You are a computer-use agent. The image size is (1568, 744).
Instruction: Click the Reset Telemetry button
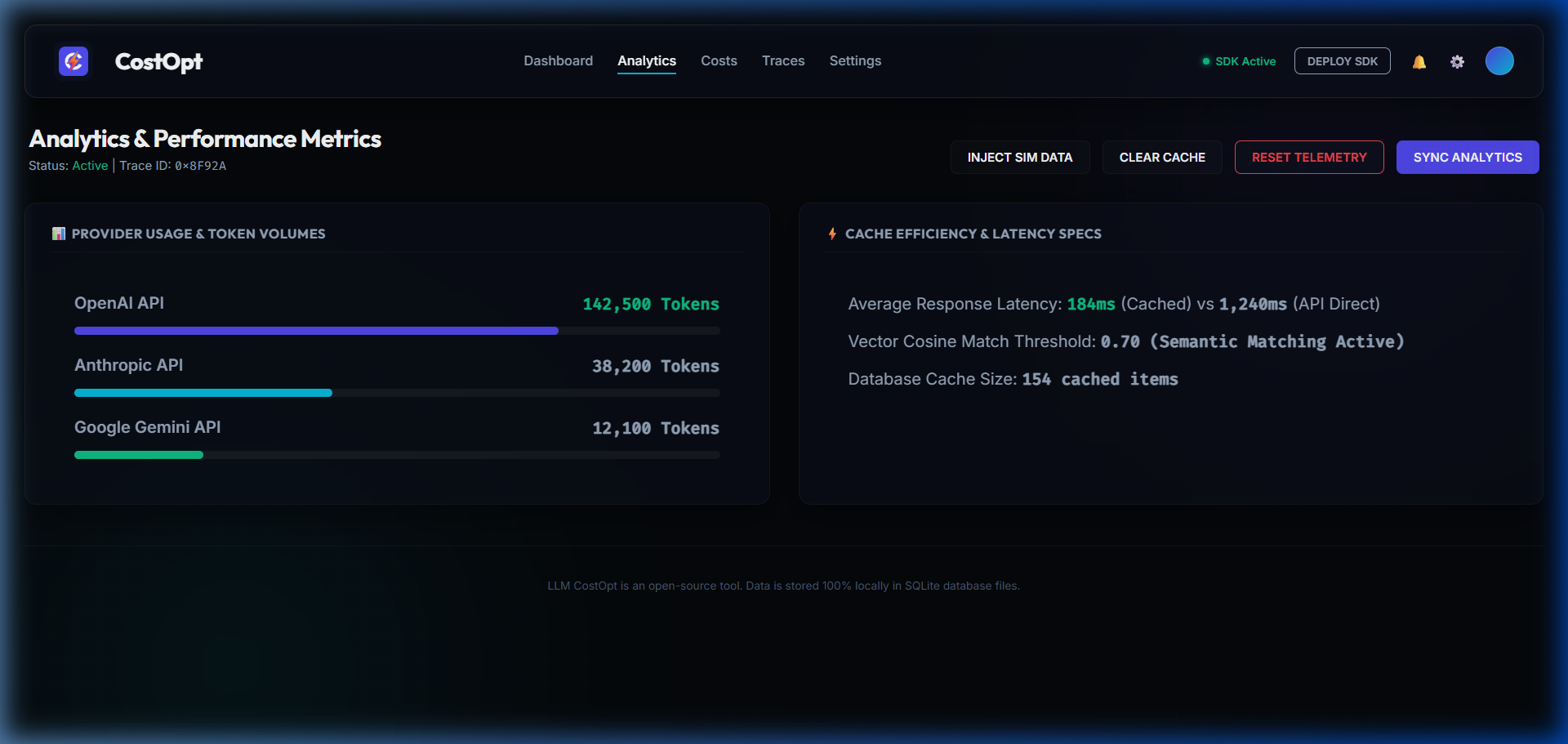[1309, 158]
